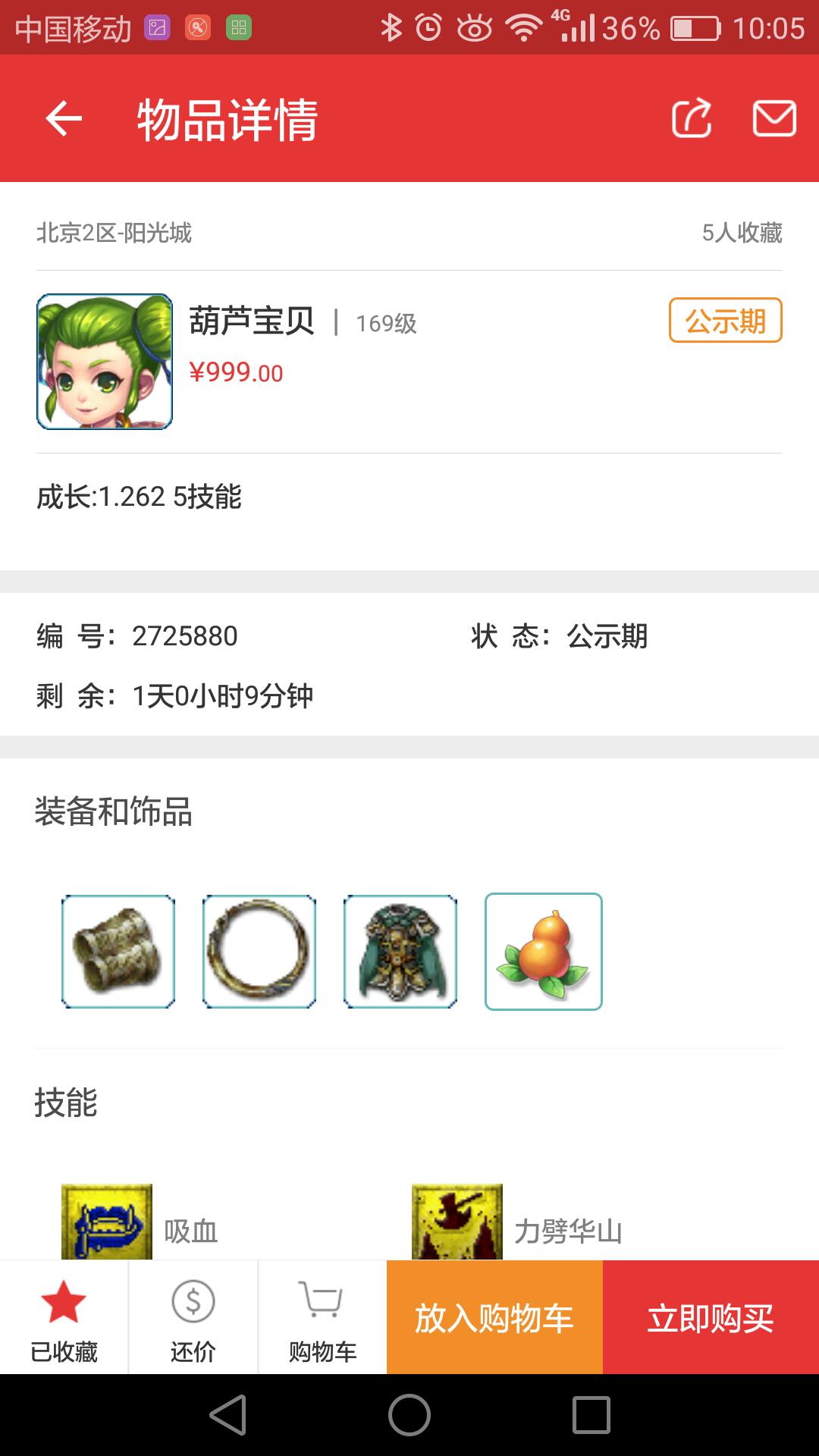The width and height of the screenshot is (819, 1456).
Task: Tap the Android recent apps square button
Action: pyautogui.click(x=591, y=1415)
